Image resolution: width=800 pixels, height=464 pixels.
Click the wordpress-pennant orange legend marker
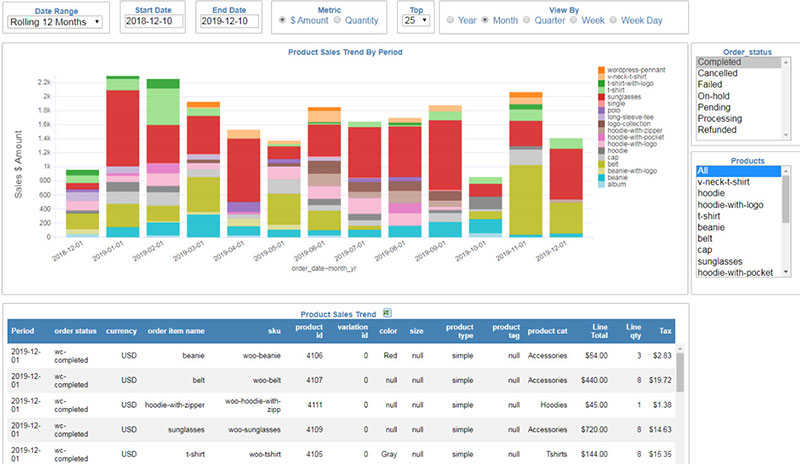click(600, 69)
